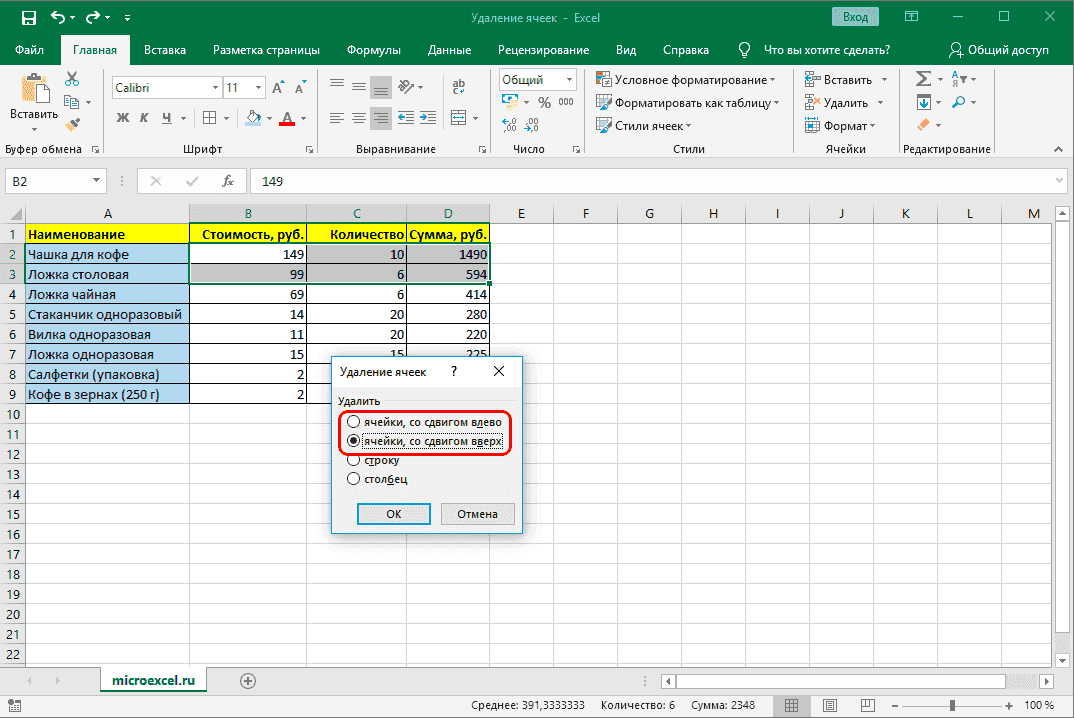
Task: Select shift cells up radio option
Action: point(353,441)
